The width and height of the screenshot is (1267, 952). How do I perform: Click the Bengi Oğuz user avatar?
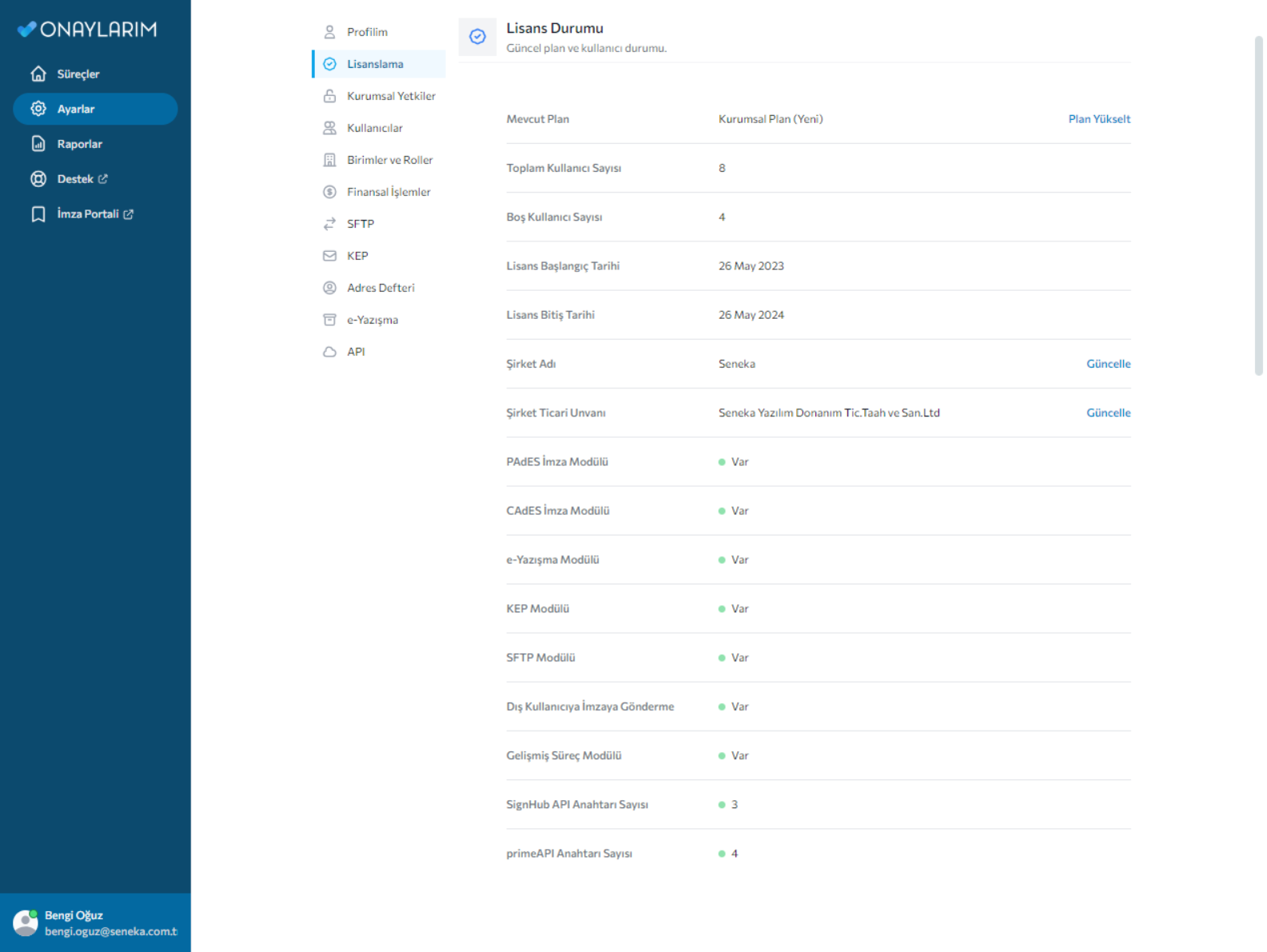pos(26,922)
